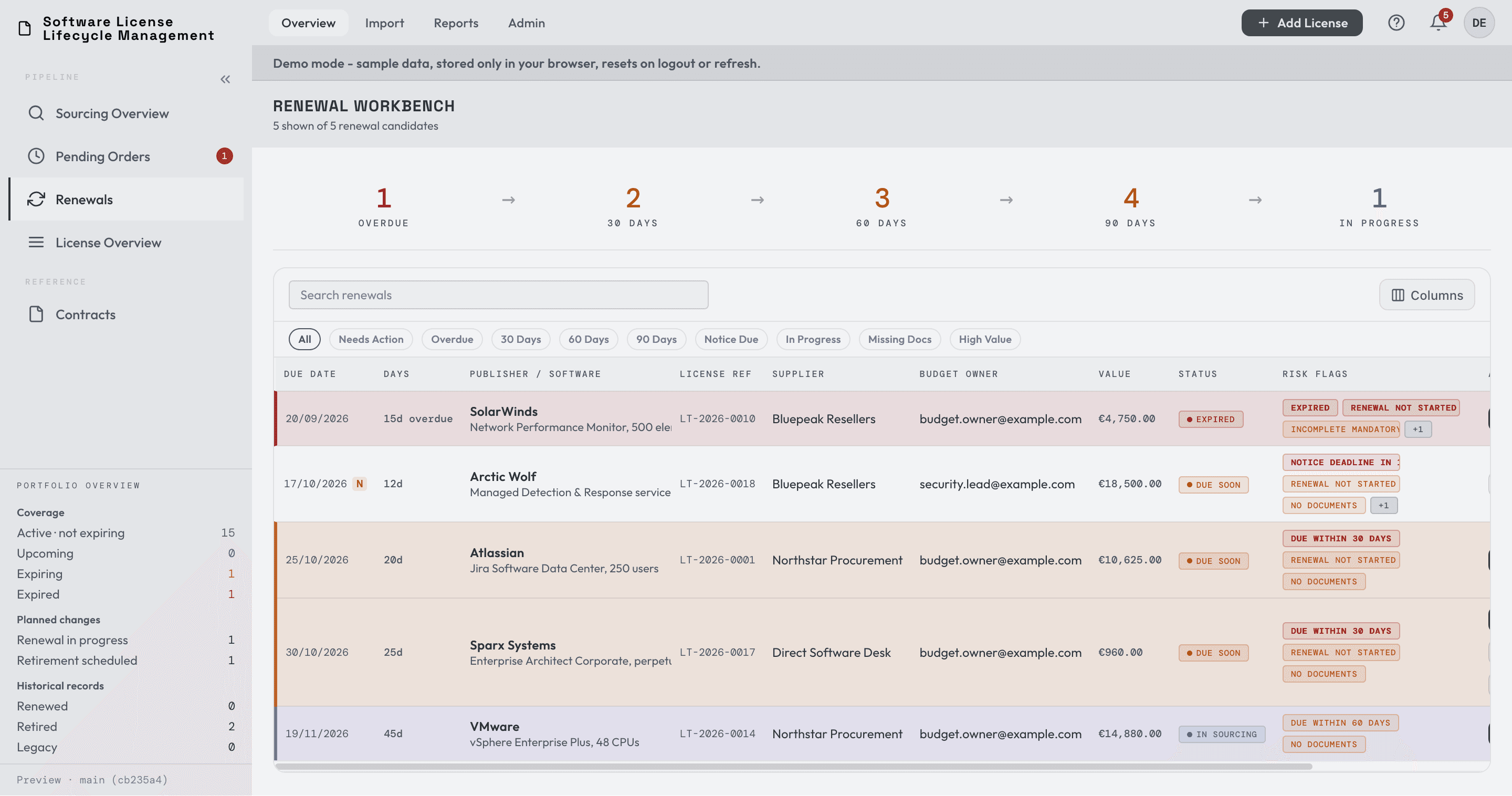Click the Pending Orders clock icon
The image size is (1512, 796).
pos(36,156)
